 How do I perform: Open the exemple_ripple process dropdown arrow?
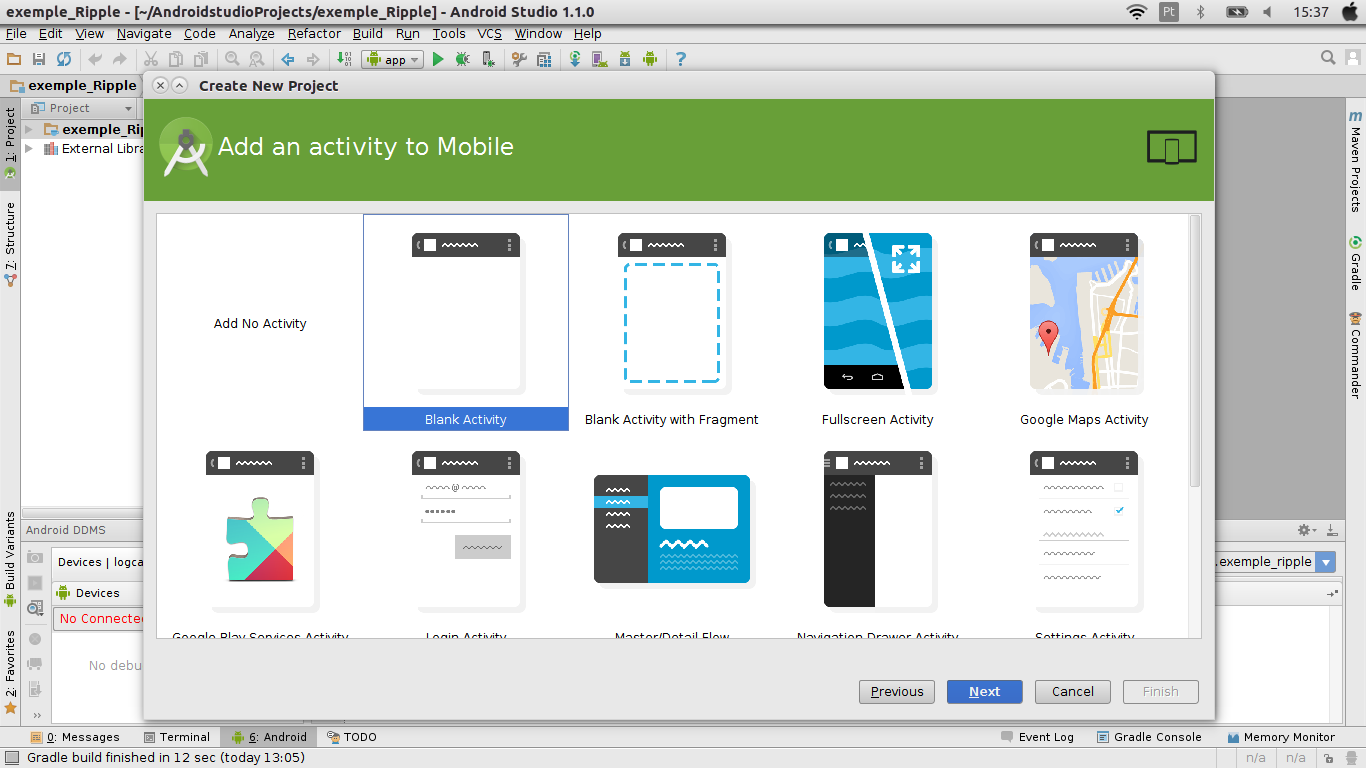coord(1326,562)
